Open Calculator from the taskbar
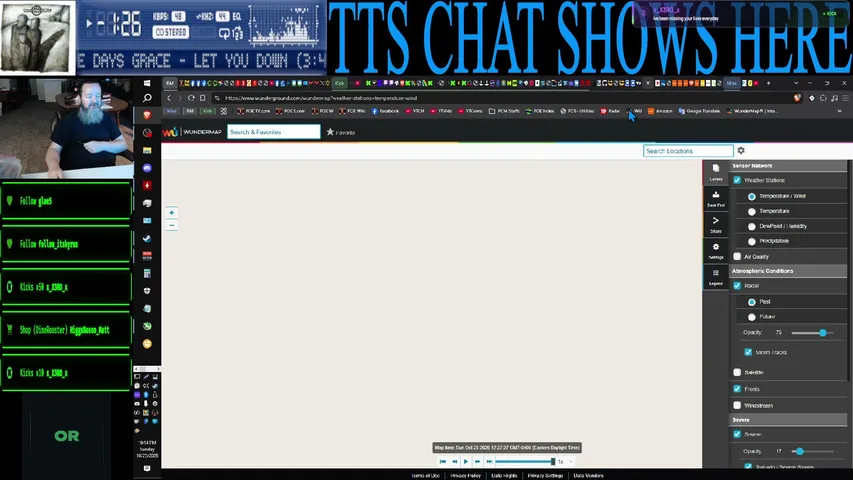This screenshot has height=480, width=853. click(x=147, y=274)
